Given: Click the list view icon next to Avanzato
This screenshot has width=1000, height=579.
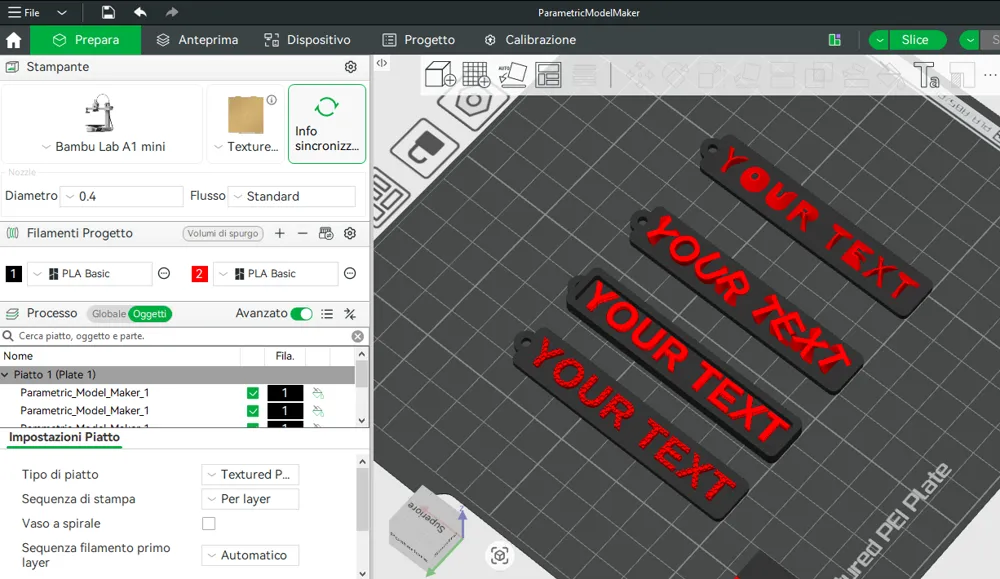Looking at the screenshot, I should pyautogui.click(x=327, y=314).
